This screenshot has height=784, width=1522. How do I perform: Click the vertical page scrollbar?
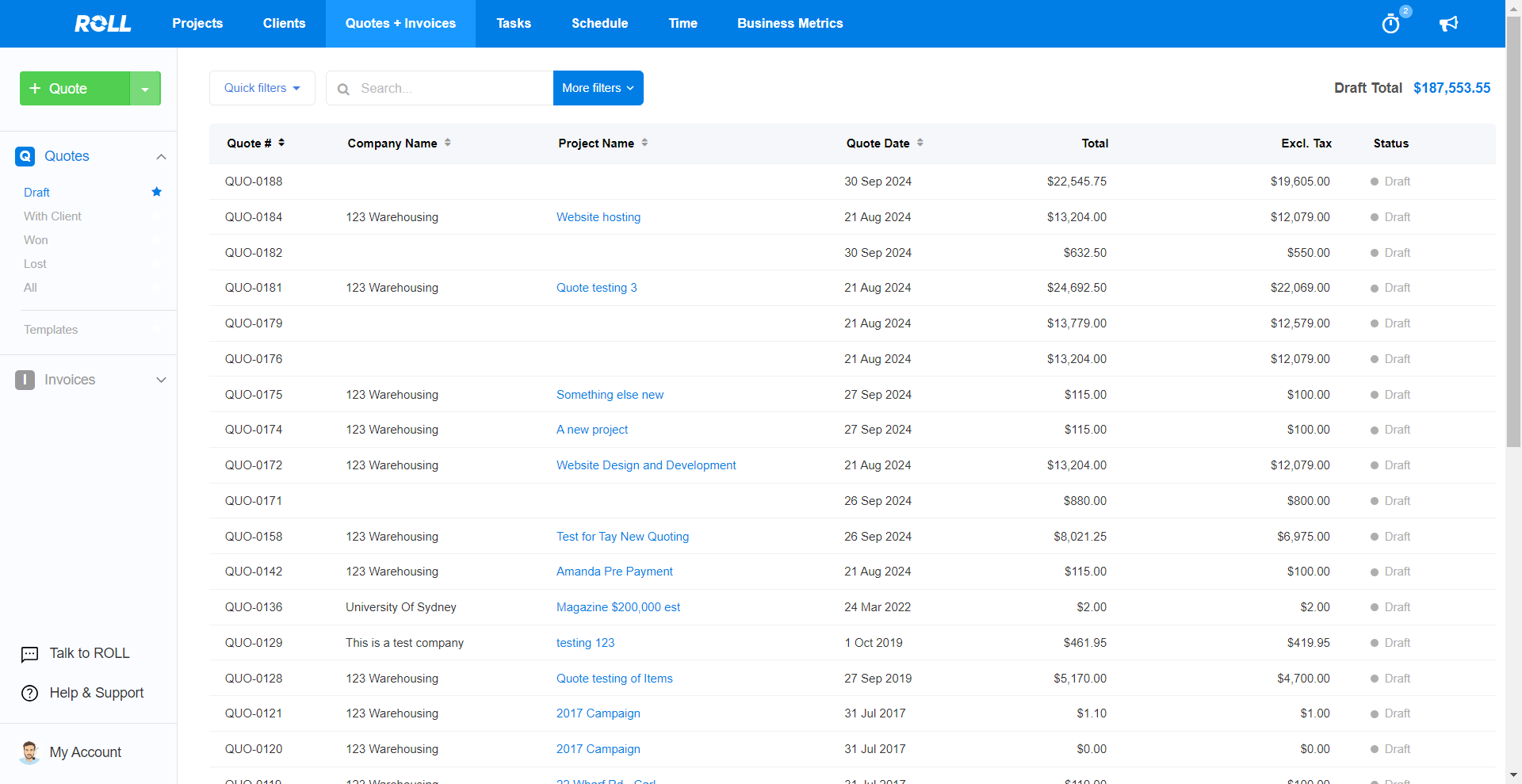(x=1513, y=238)
